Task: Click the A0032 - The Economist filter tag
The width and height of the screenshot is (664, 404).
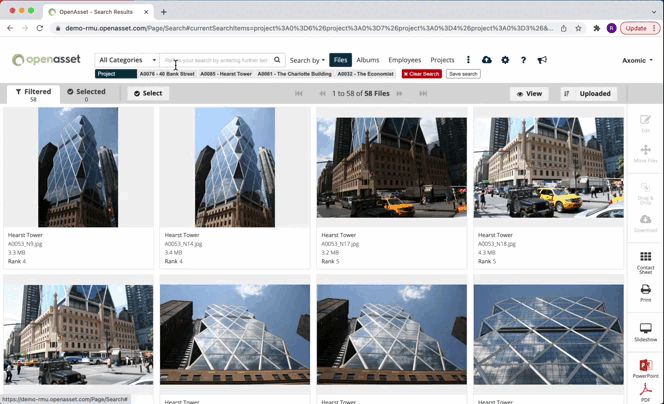Action: point(365,74)
